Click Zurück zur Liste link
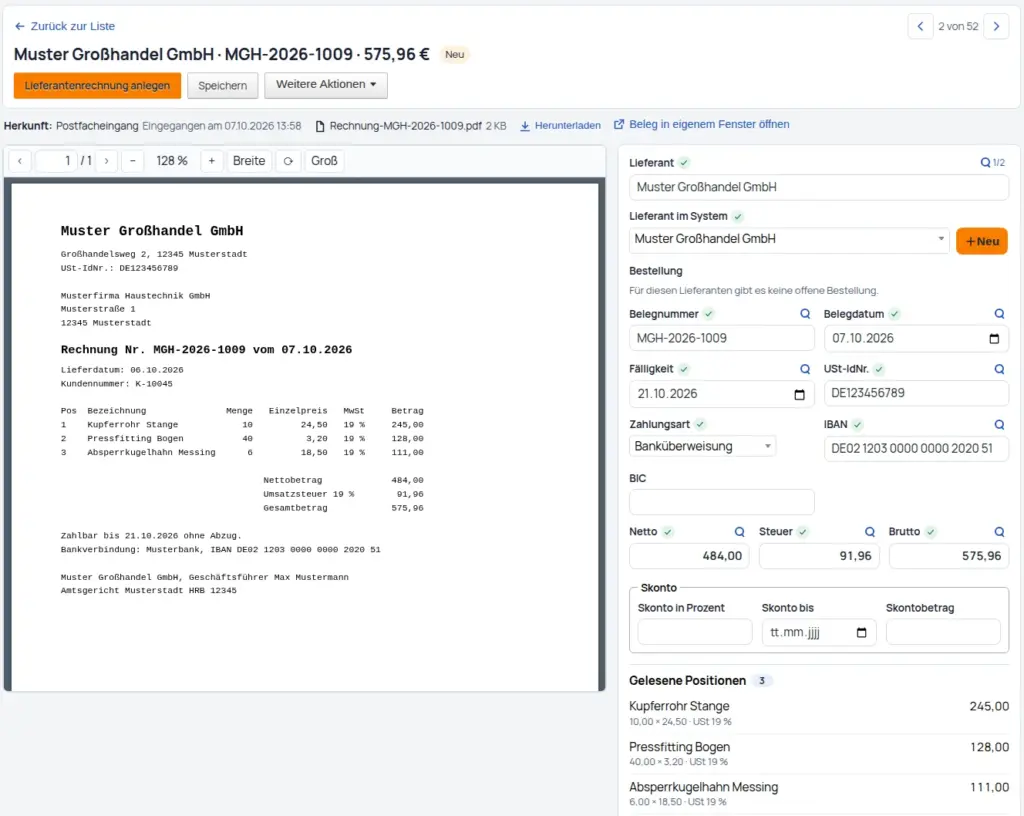 point(72,26)
